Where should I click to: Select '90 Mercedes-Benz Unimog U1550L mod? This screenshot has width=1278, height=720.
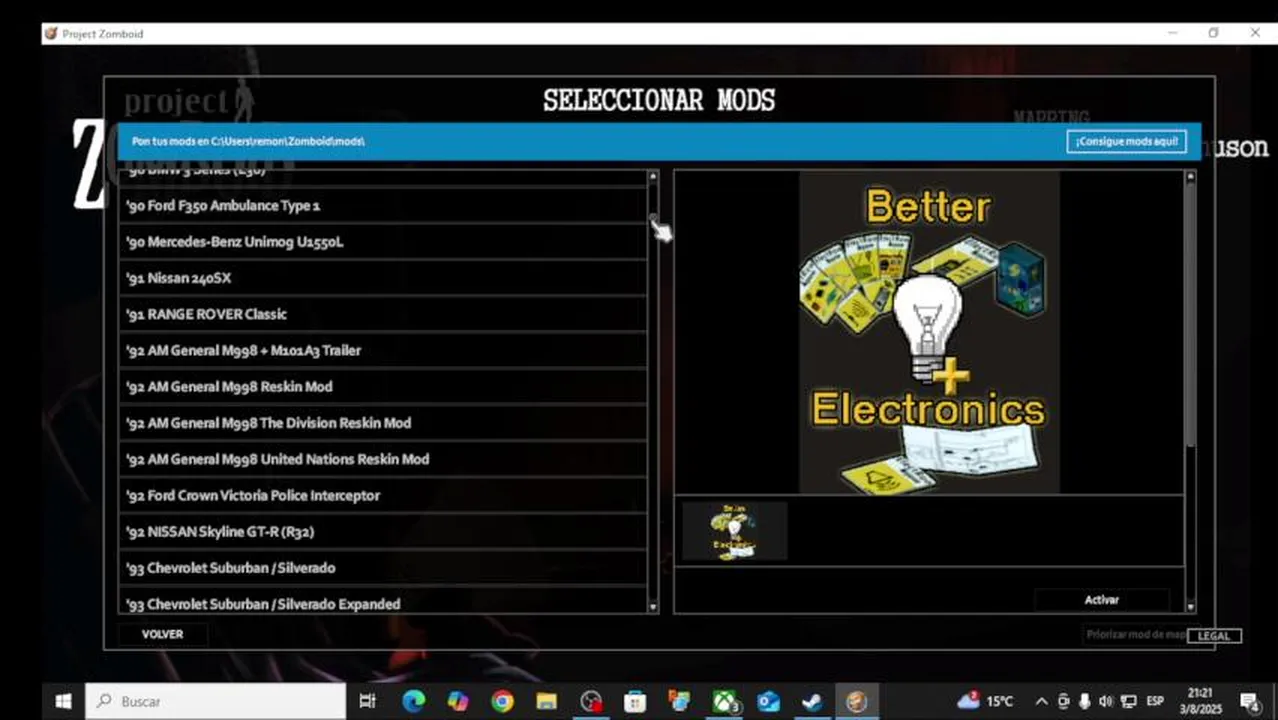pos(383,242)
